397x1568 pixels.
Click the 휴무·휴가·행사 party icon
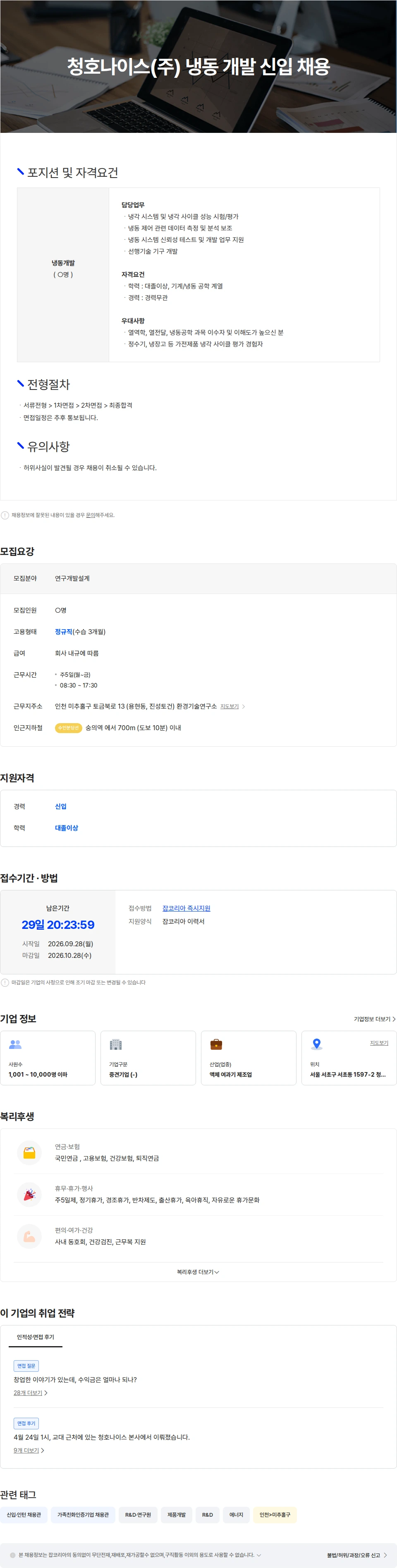click(29, 1194)
